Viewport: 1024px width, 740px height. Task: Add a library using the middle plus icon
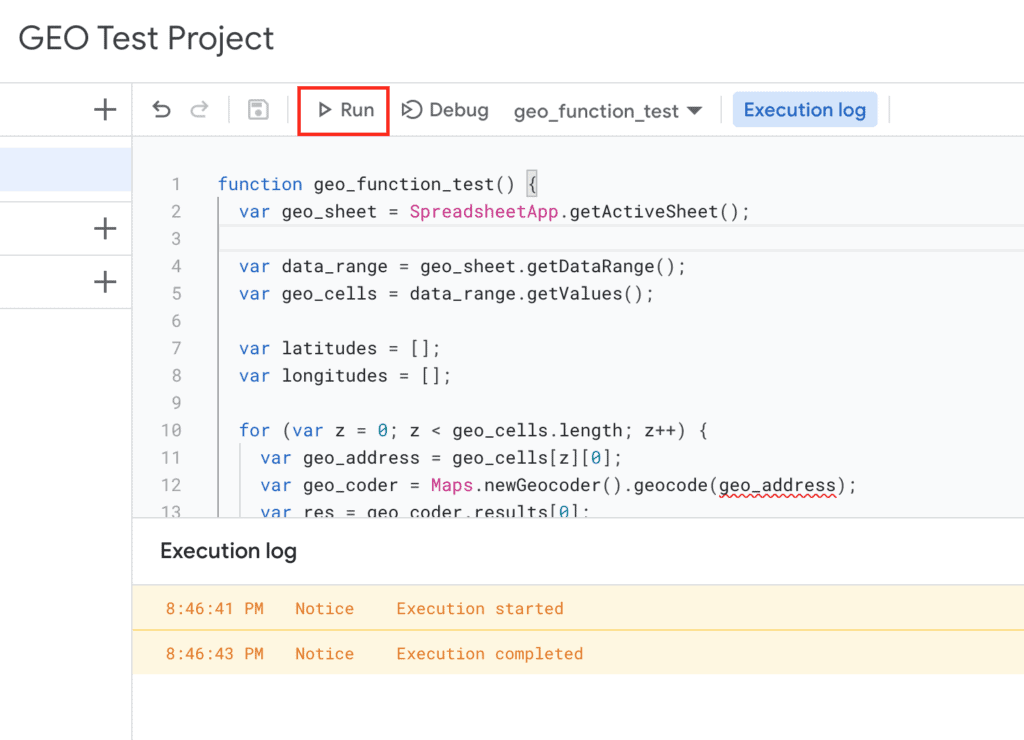point(104,228)
